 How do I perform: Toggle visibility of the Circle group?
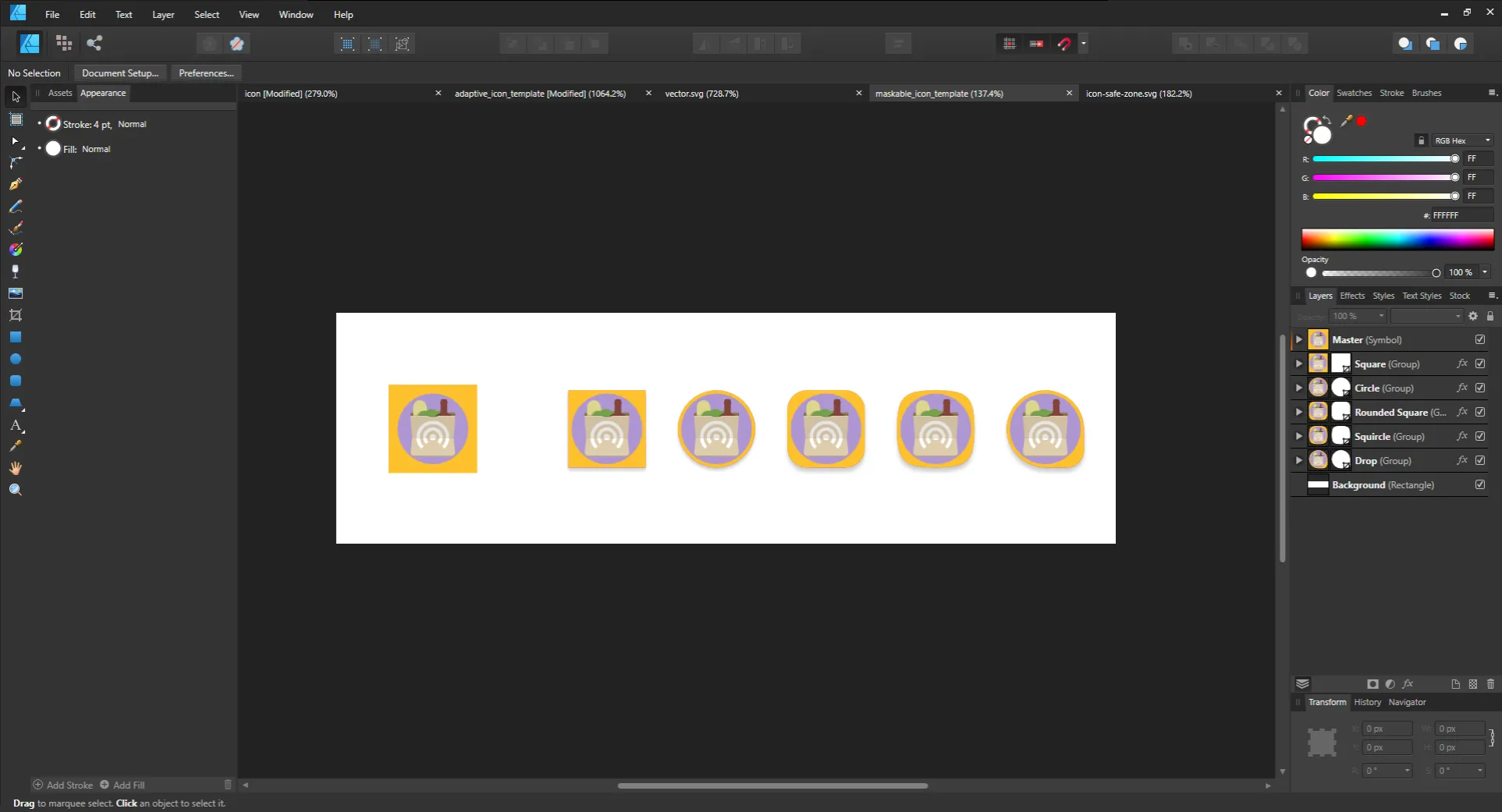(x=1481, y=388)
